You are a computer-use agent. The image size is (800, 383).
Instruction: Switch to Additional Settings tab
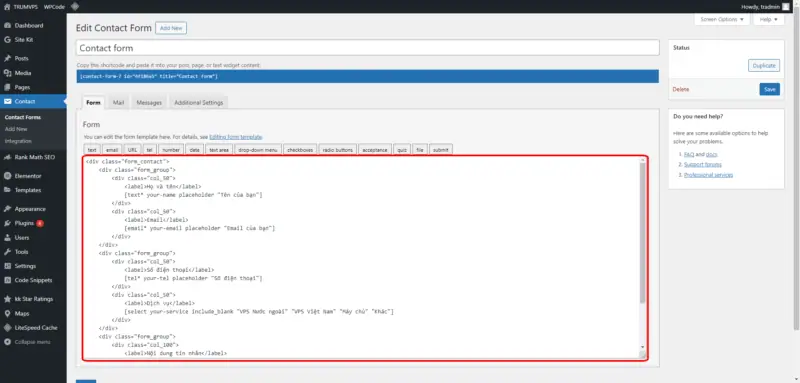[x=198, y=103]
